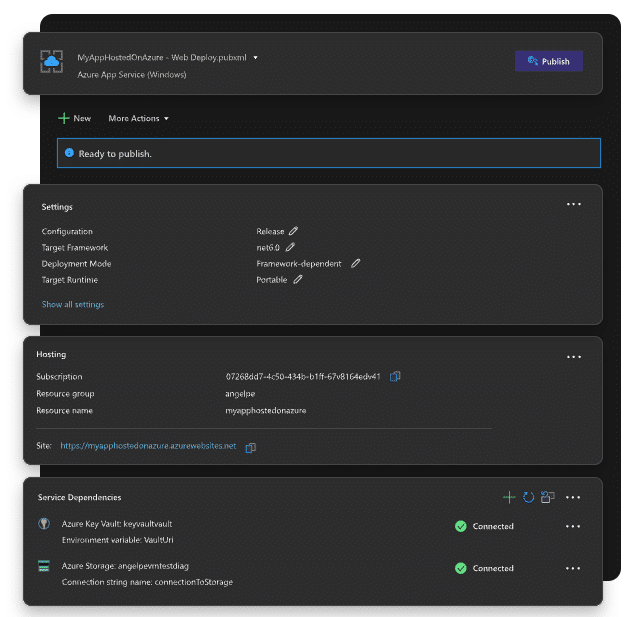The width and height of the screenshot is (635, 617).
Task: Open the Settings section ellipsis menu
Action: point(574,204)
